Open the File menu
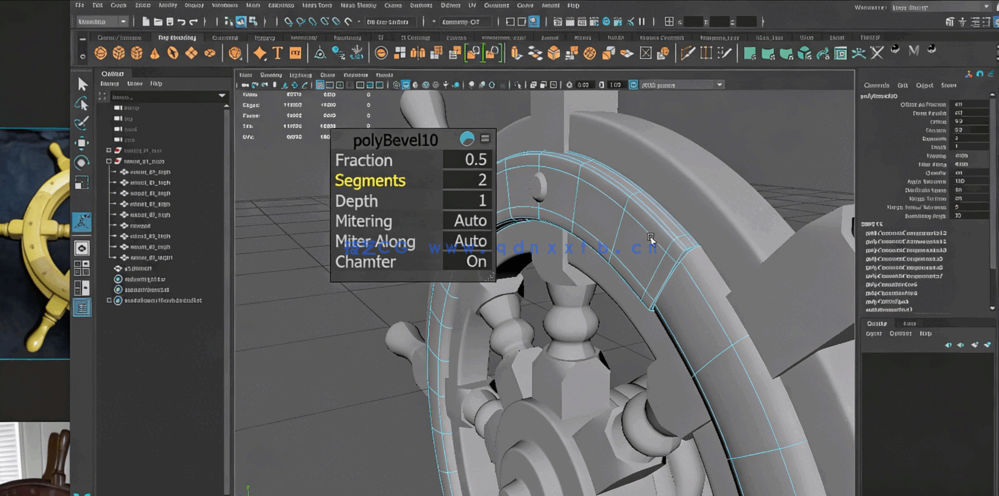 point(80,5)
